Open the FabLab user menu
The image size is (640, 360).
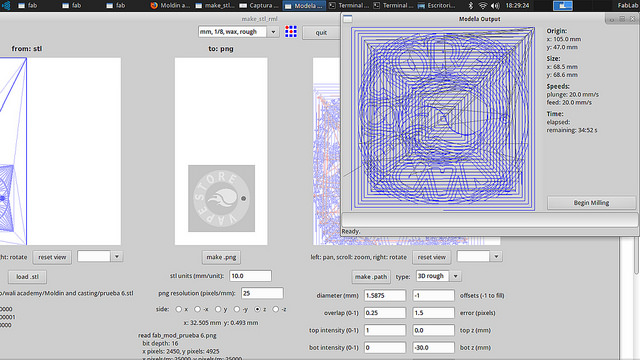point(628,5)
